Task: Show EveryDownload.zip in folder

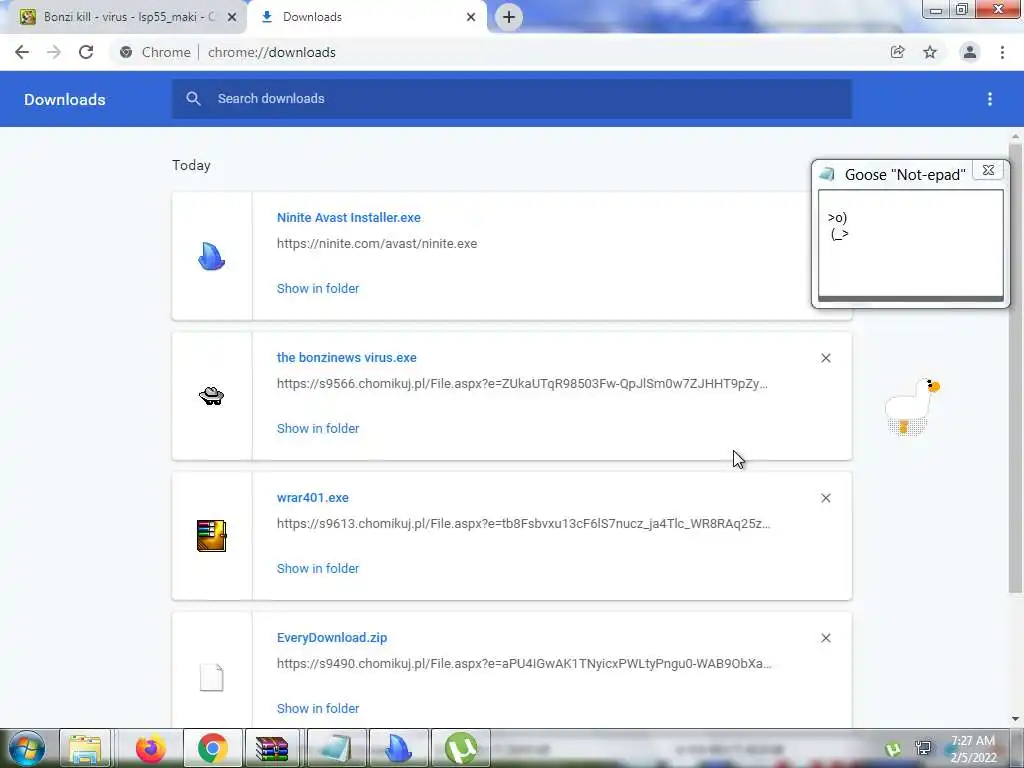Action: (x=318, y=708)
